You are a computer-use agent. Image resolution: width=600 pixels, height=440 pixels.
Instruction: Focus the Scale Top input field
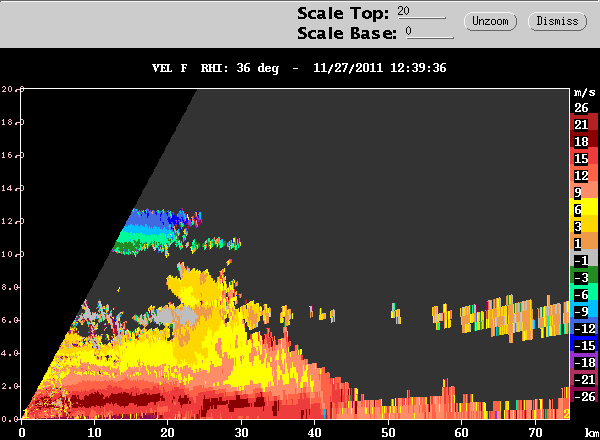421,12
